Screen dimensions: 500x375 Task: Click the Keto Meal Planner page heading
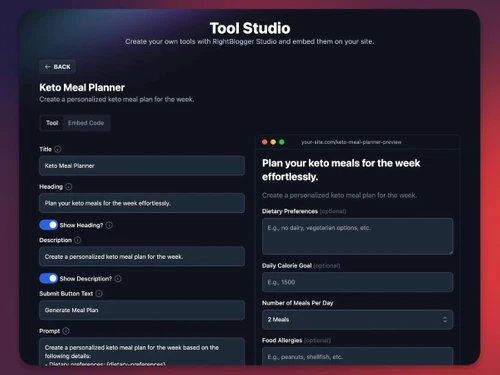point(82,88)
